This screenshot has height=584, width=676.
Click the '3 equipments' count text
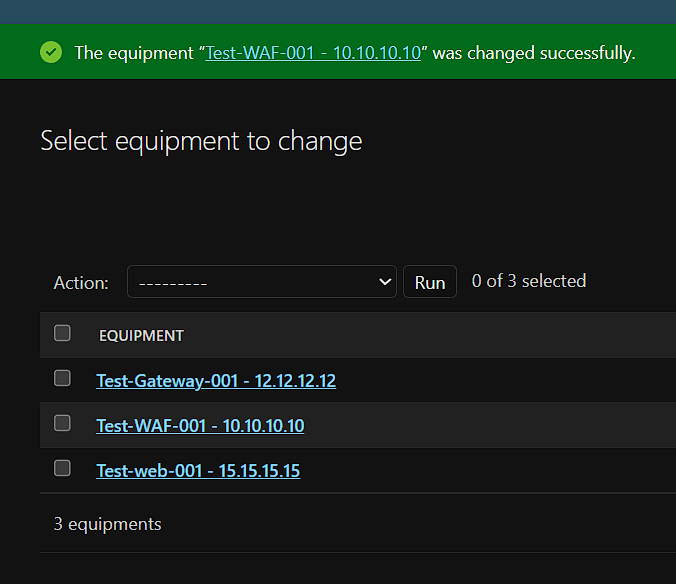pyautogui.click(x=107, y=524)
